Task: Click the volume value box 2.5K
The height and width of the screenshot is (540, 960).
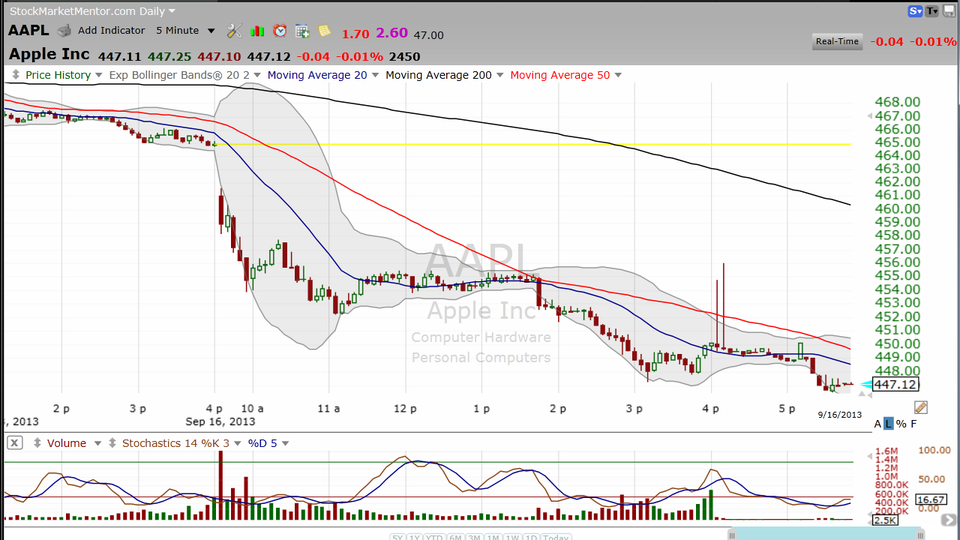Action: [885, 520]
